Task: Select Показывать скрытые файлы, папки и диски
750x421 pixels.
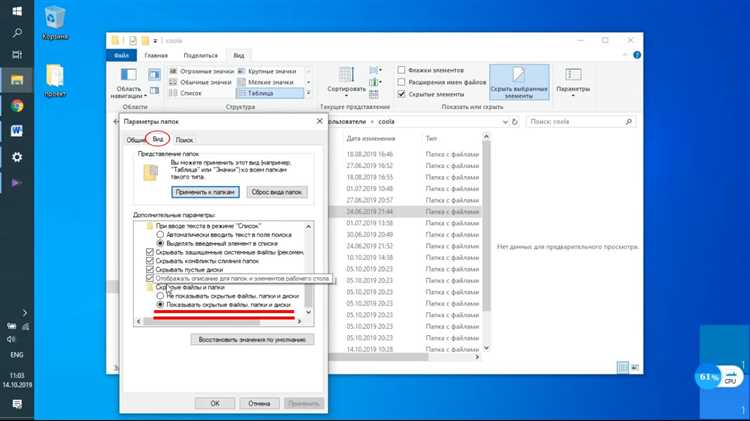Action: [x=160, y=304]
